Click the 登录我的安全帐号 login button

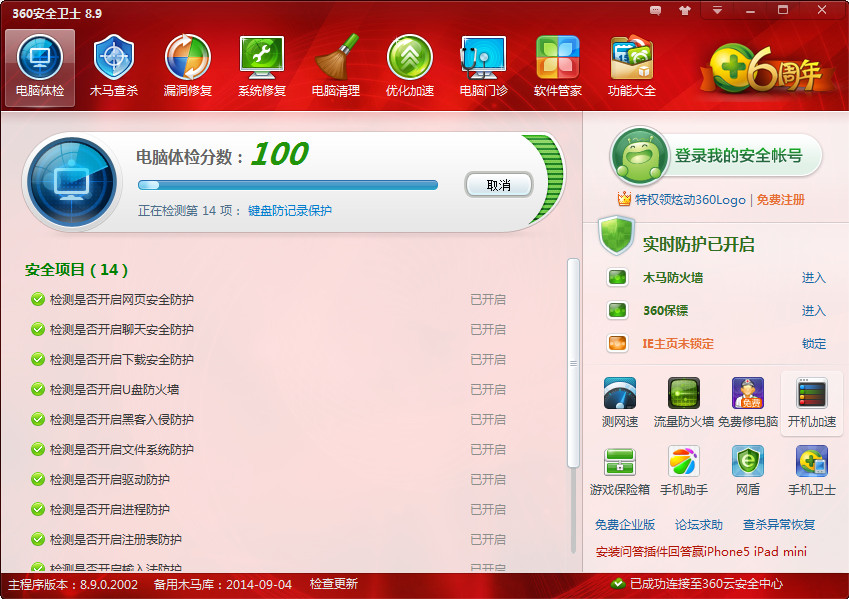click(x=716, y=156)
